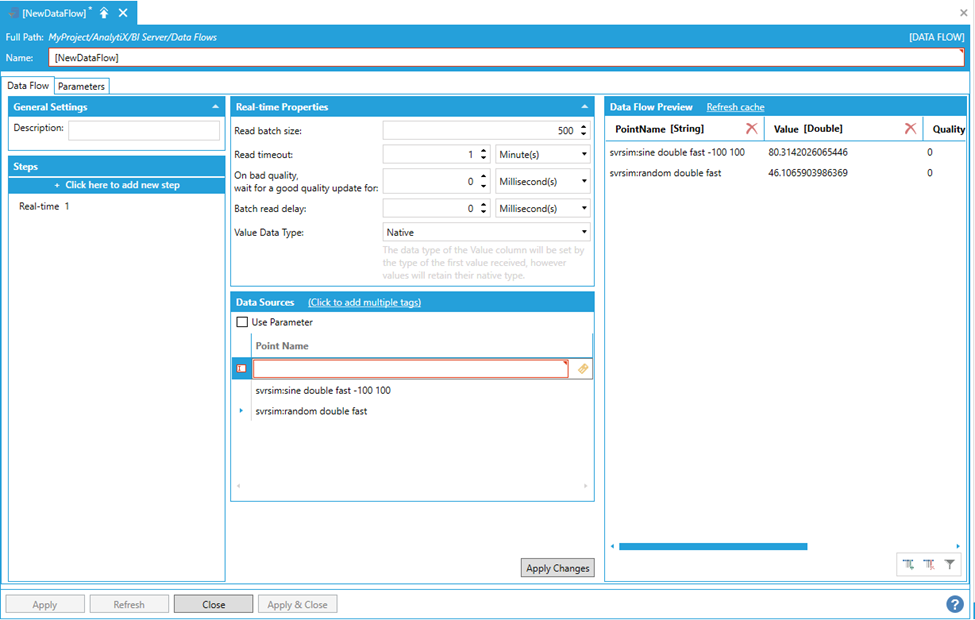Switch to the Parameters tab
This screenshot has height=620, width=975.
coord(81,86)
